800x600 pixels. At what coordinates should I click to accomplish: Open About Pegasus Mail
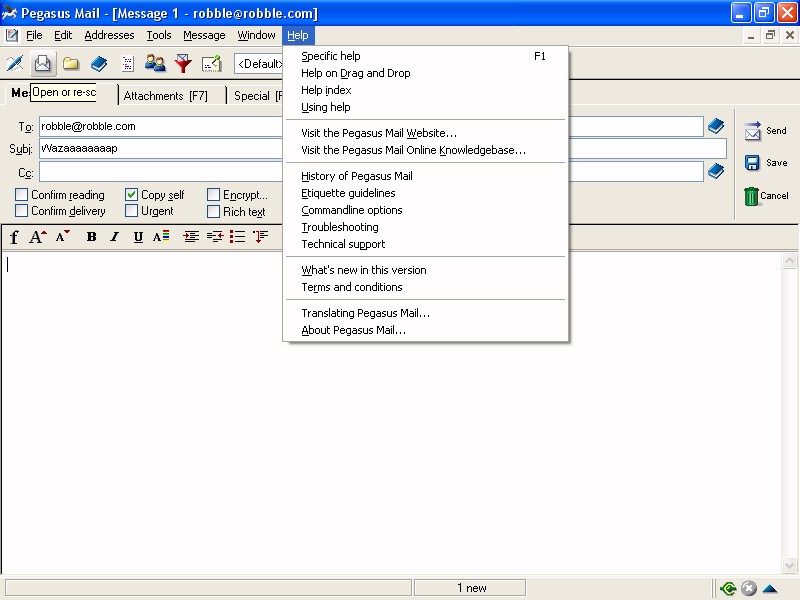[426, 330]
